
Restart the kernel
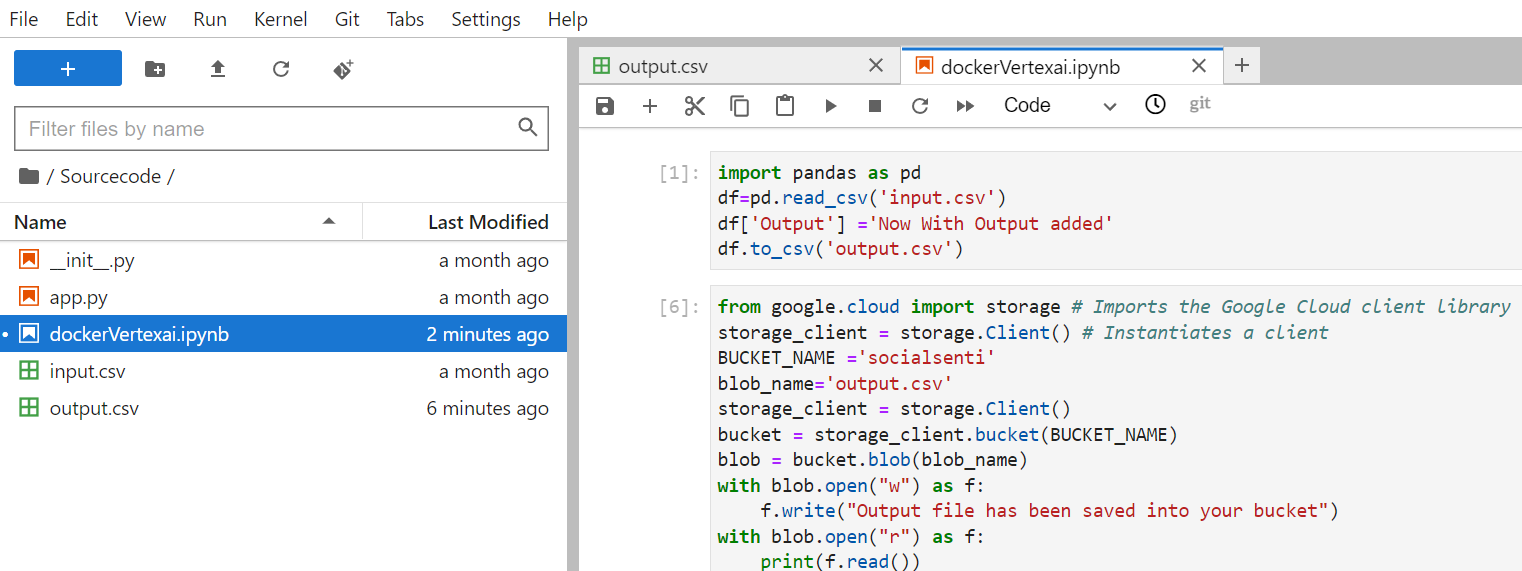pos(920,106)
